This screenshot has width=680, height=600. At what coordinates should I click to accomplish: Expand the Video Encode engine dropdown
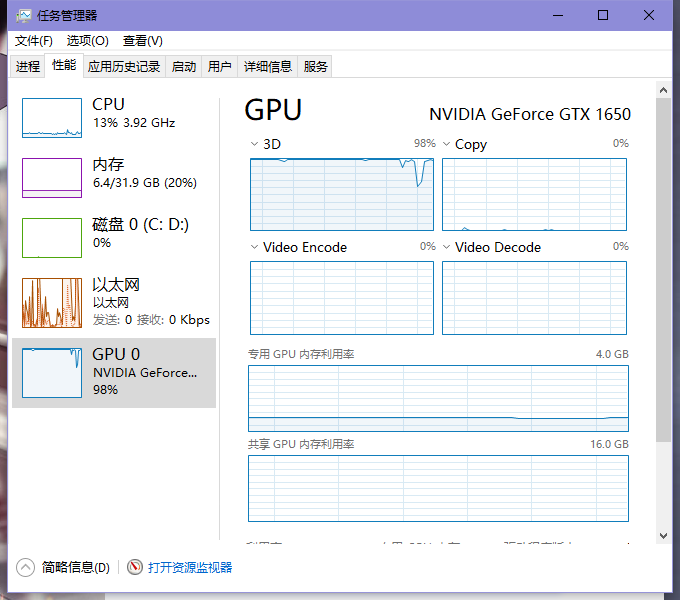[x=255, y=247]
